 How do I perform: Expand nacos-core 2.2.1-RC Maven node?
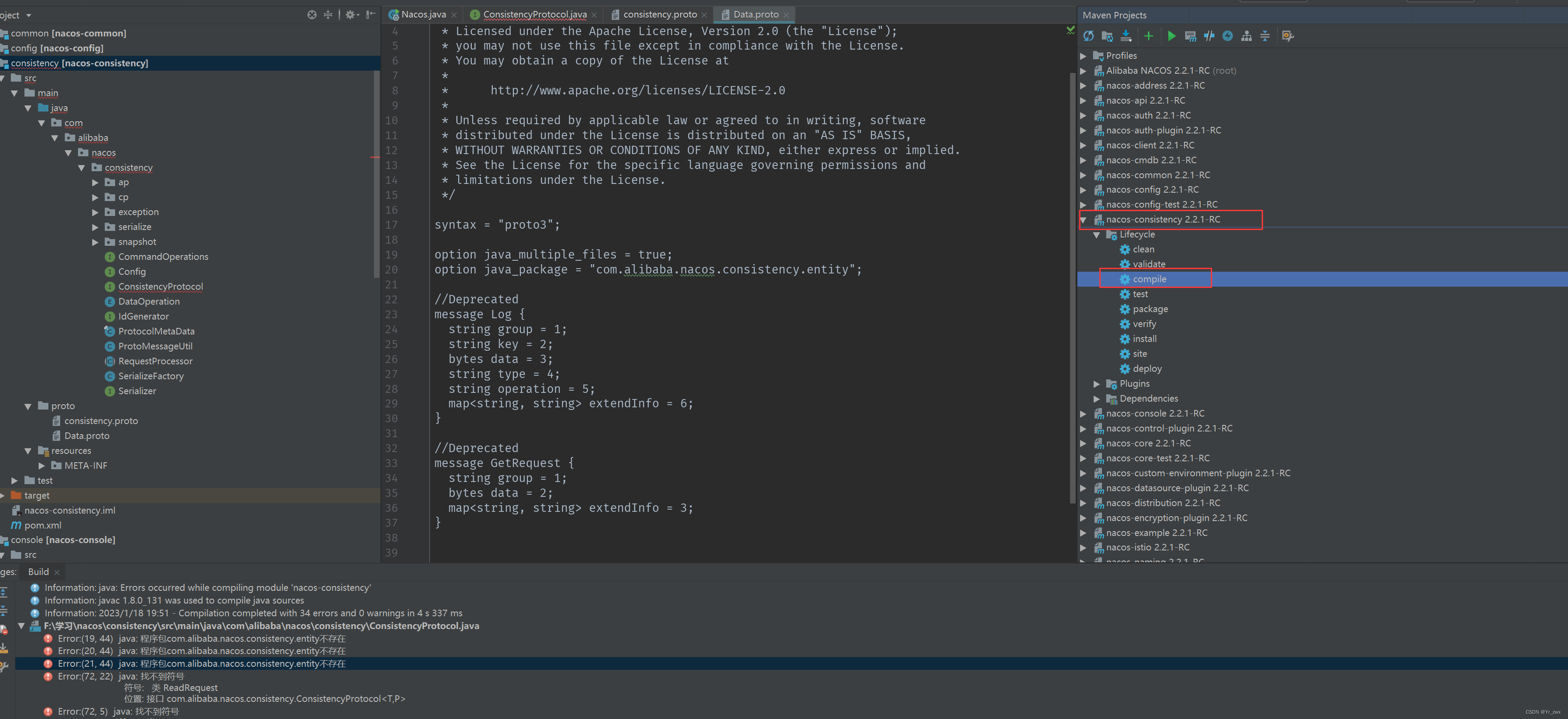point(1084,443)
